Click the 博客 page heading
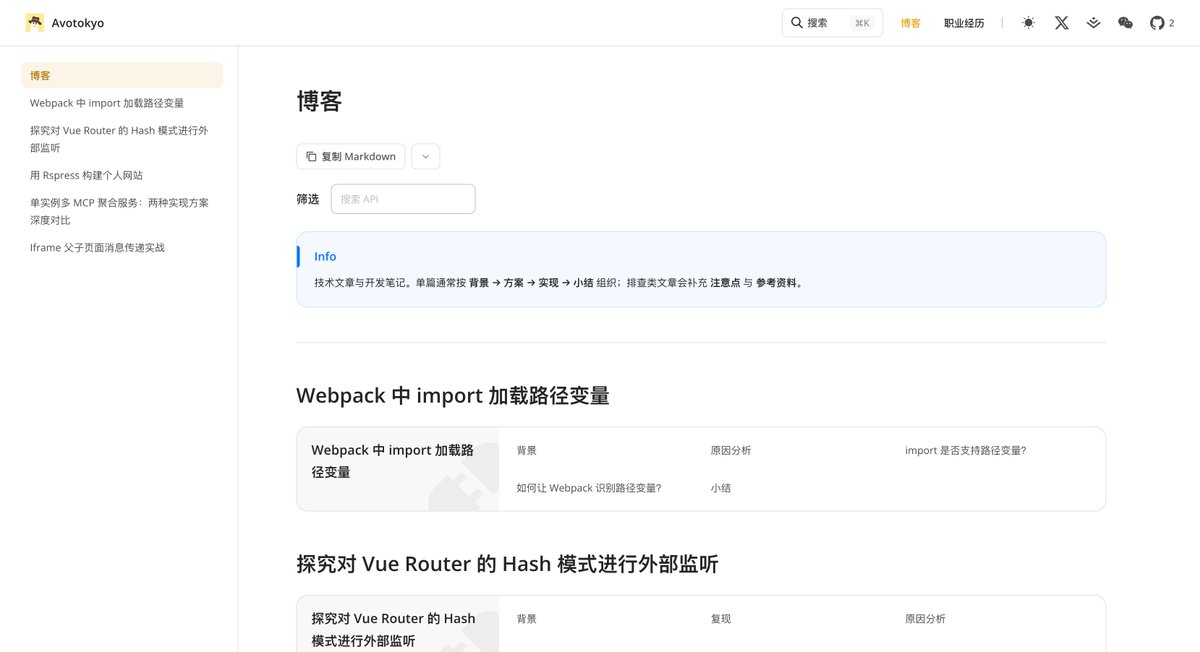1200x652 pixels. click(x=320, y=102)
